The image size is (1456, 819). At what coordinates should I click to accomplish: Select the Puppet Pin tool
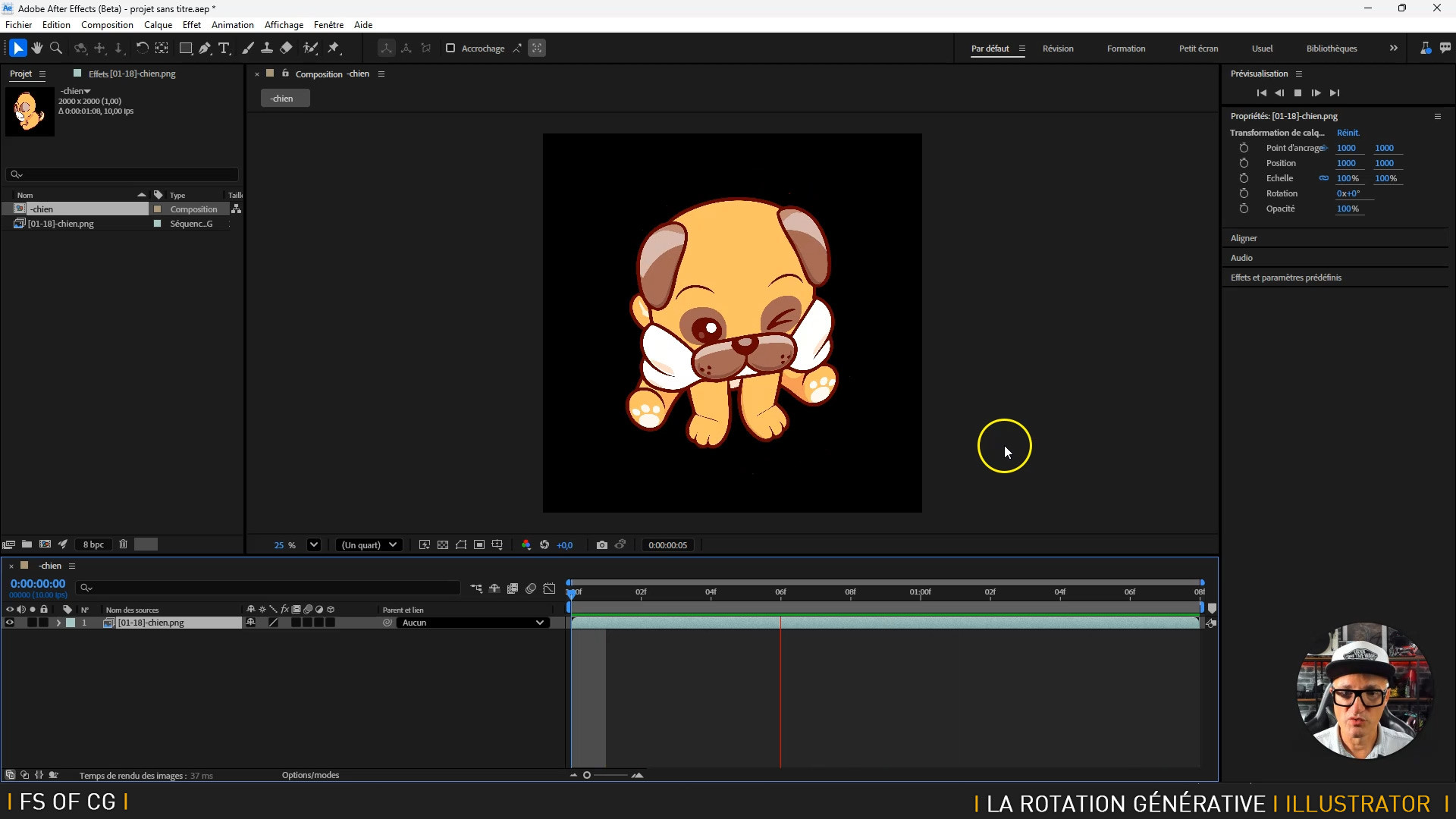click(x=334, y=48)
